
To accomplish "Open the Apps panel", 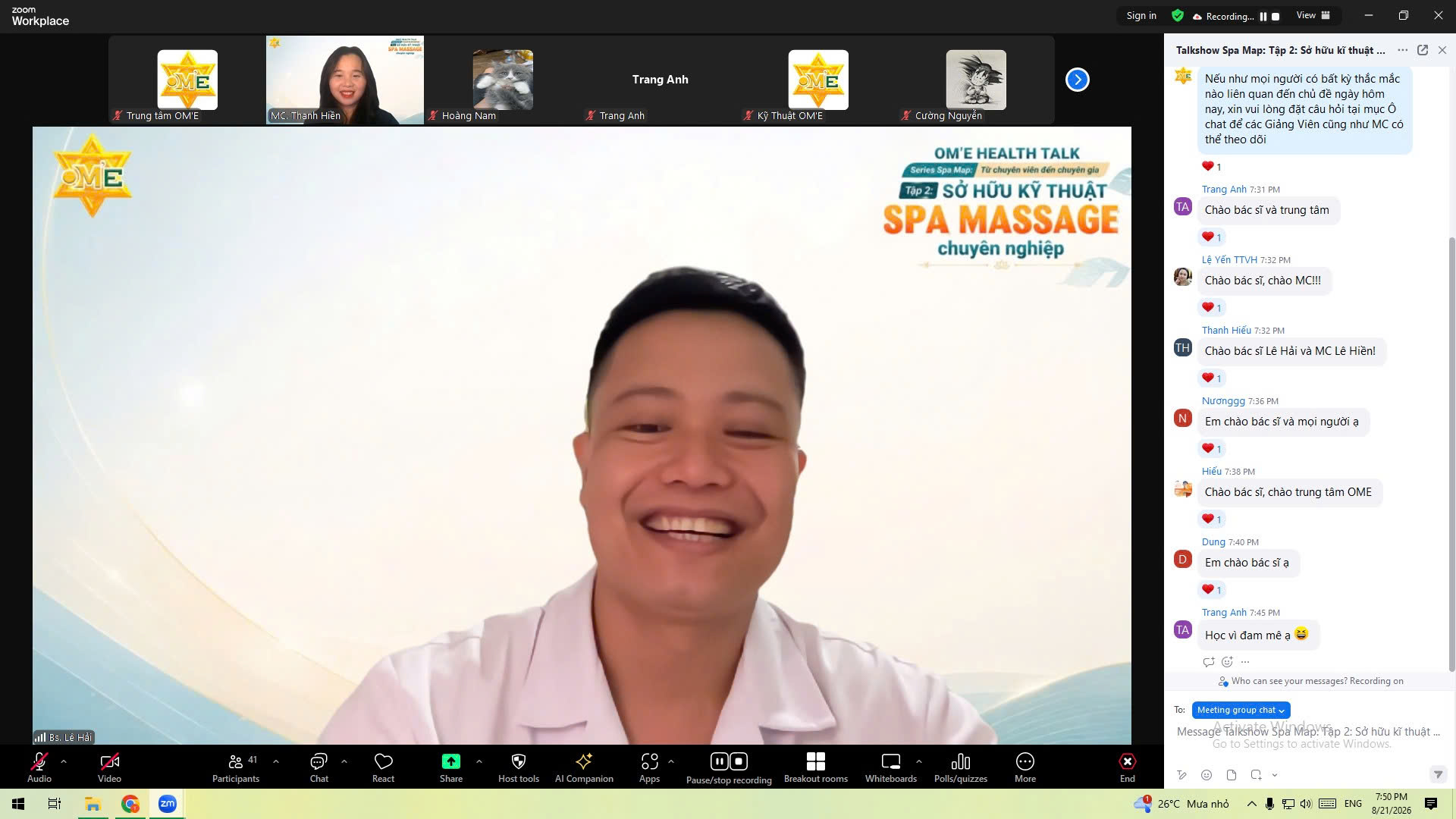I will [x=649, y=767].
